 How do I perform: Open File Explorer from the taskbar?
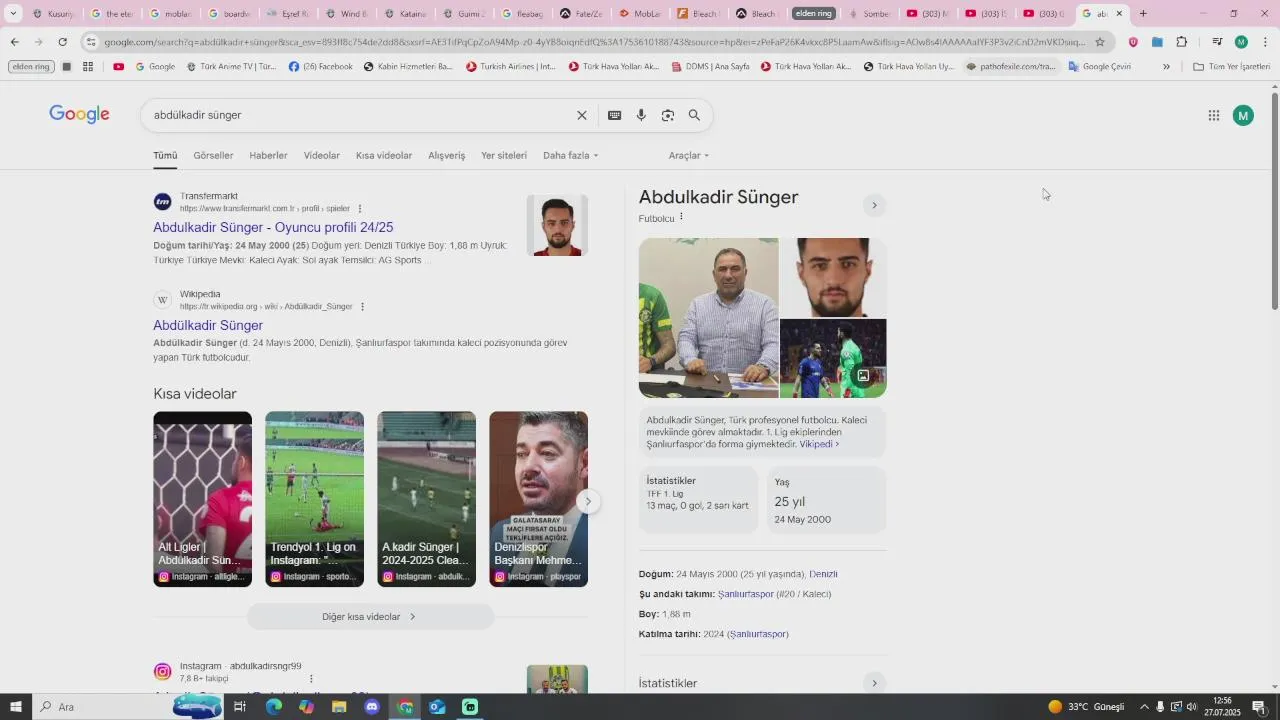tap(339, 707)
